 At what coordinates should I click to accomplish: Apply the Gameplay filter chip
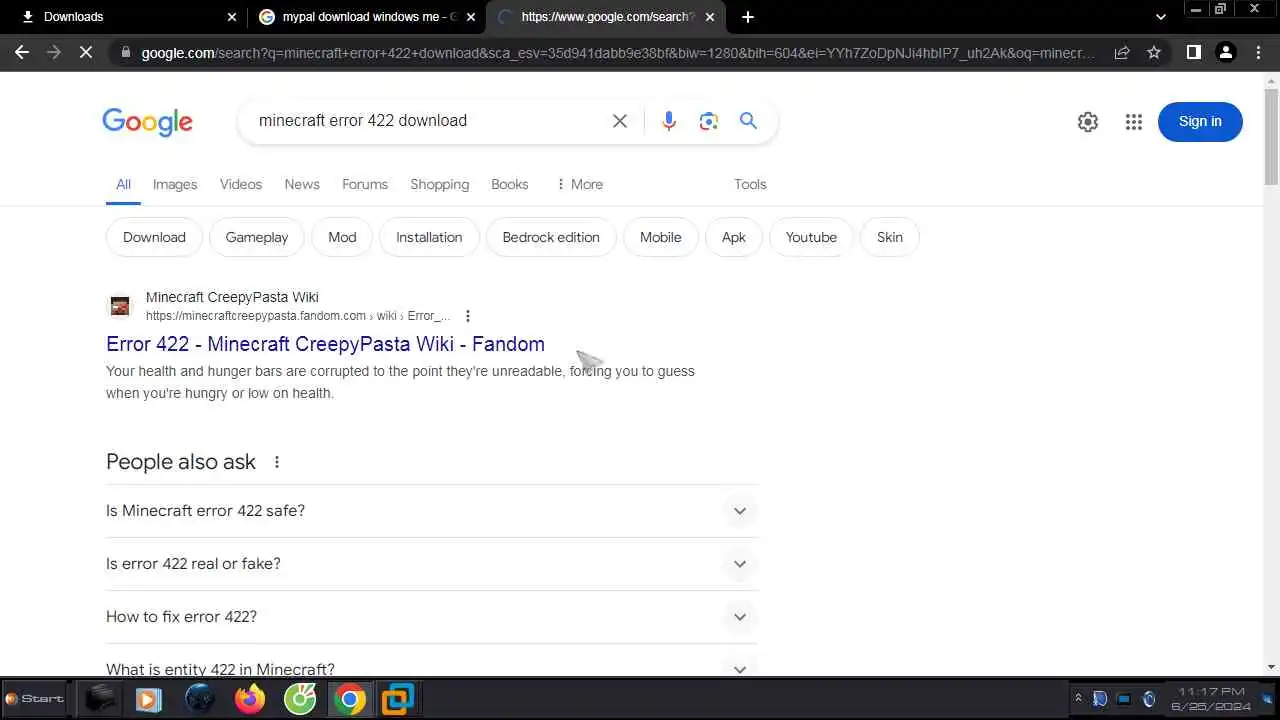[257, 237]
